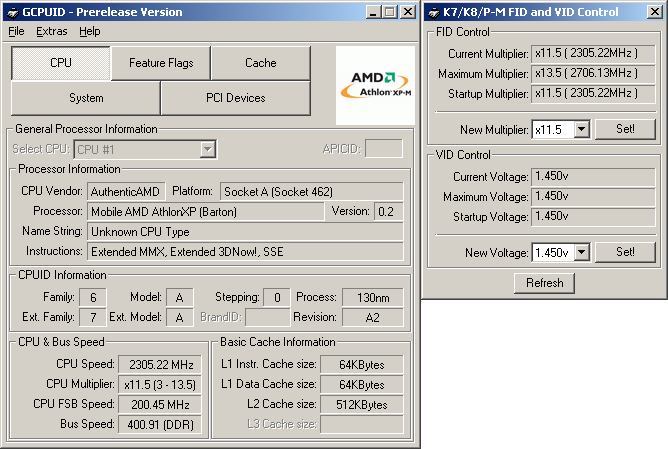Click the Set! button for New Voltage

pyautogui.click(x=625, y=252)
